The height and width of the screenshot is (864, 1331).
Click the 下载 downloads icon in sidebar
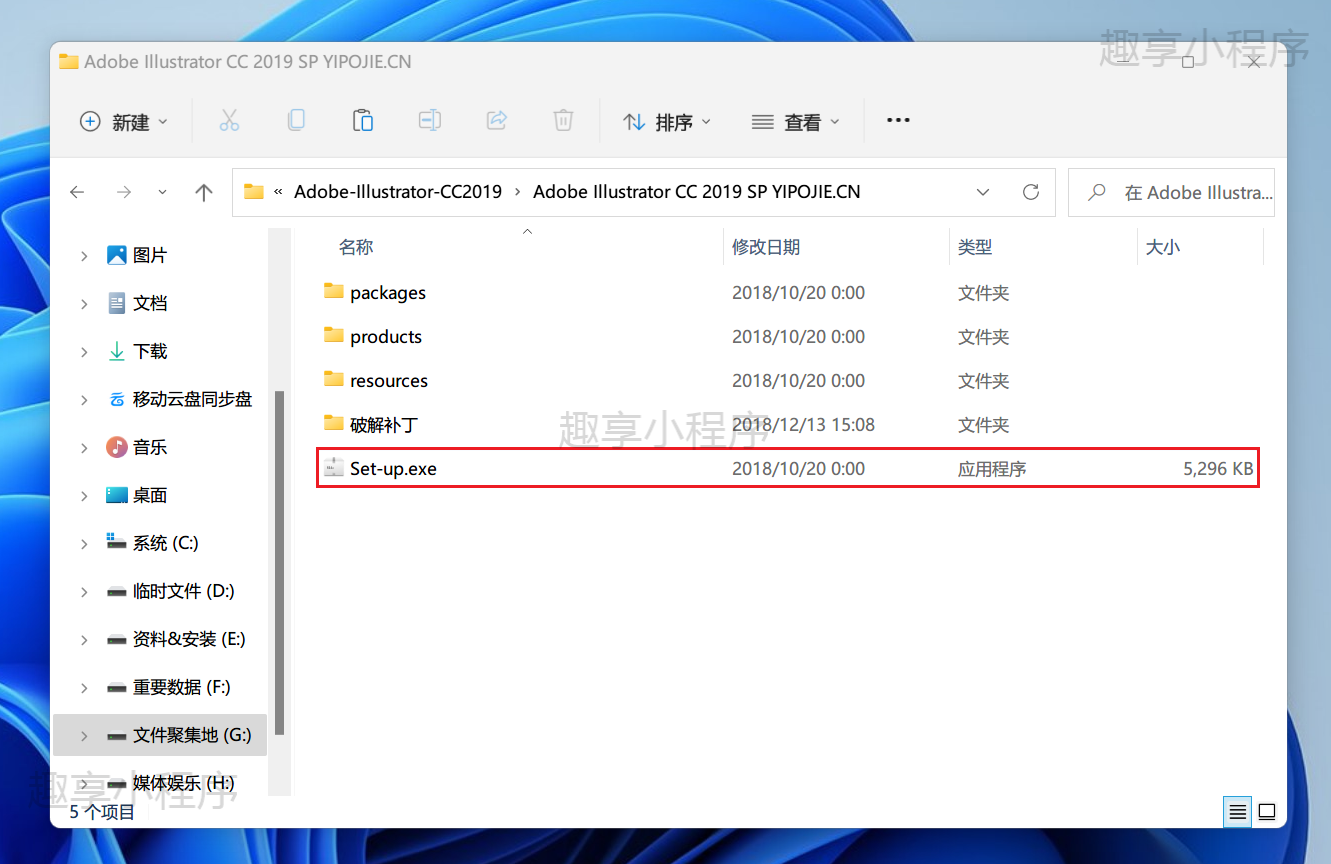click(x=116, y=351)
